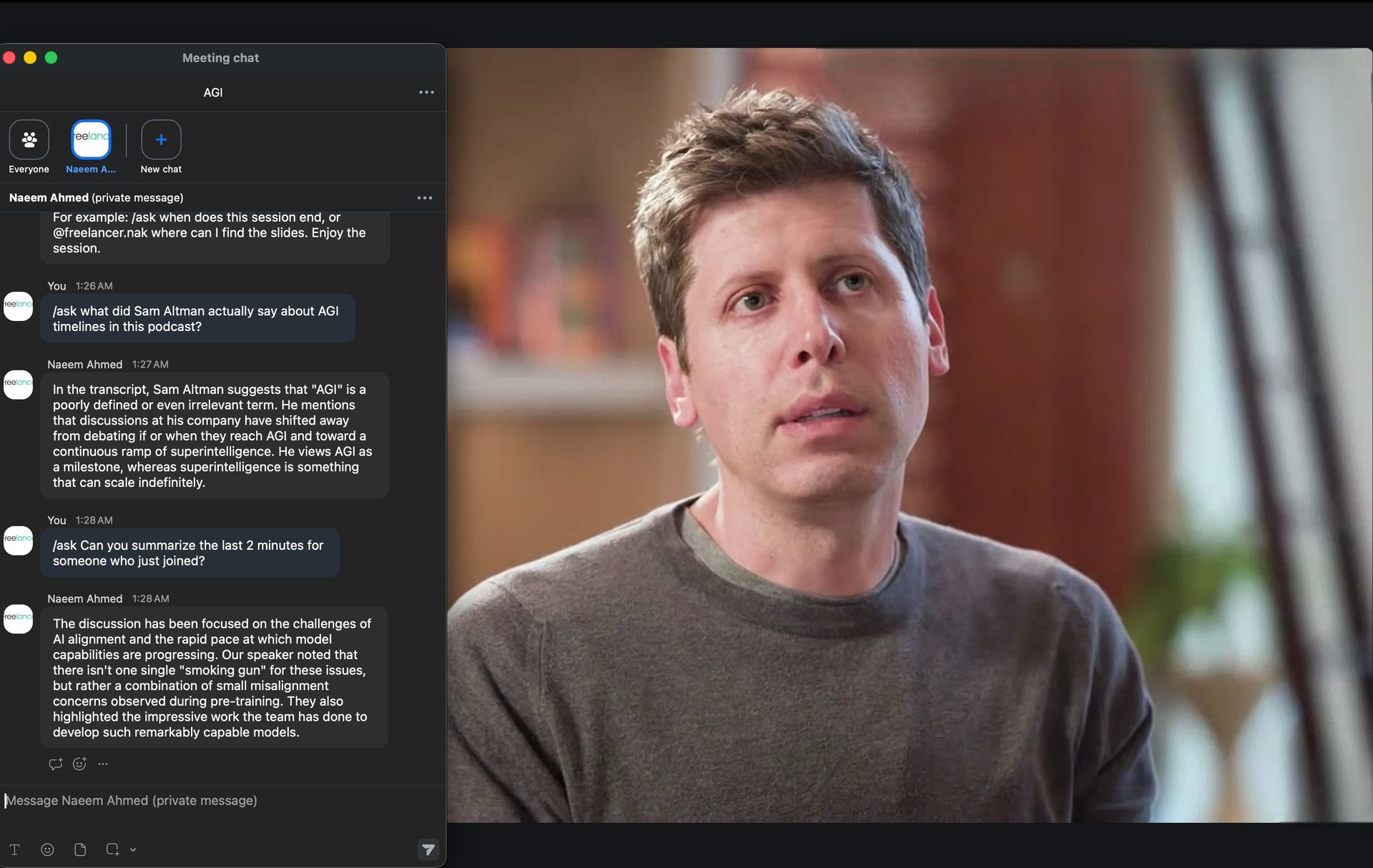Select the message asking about AGI timelines
Image resolution: width=1373 pixels, height=868 pixels.
pyautogui.click(x=197, y=319)
